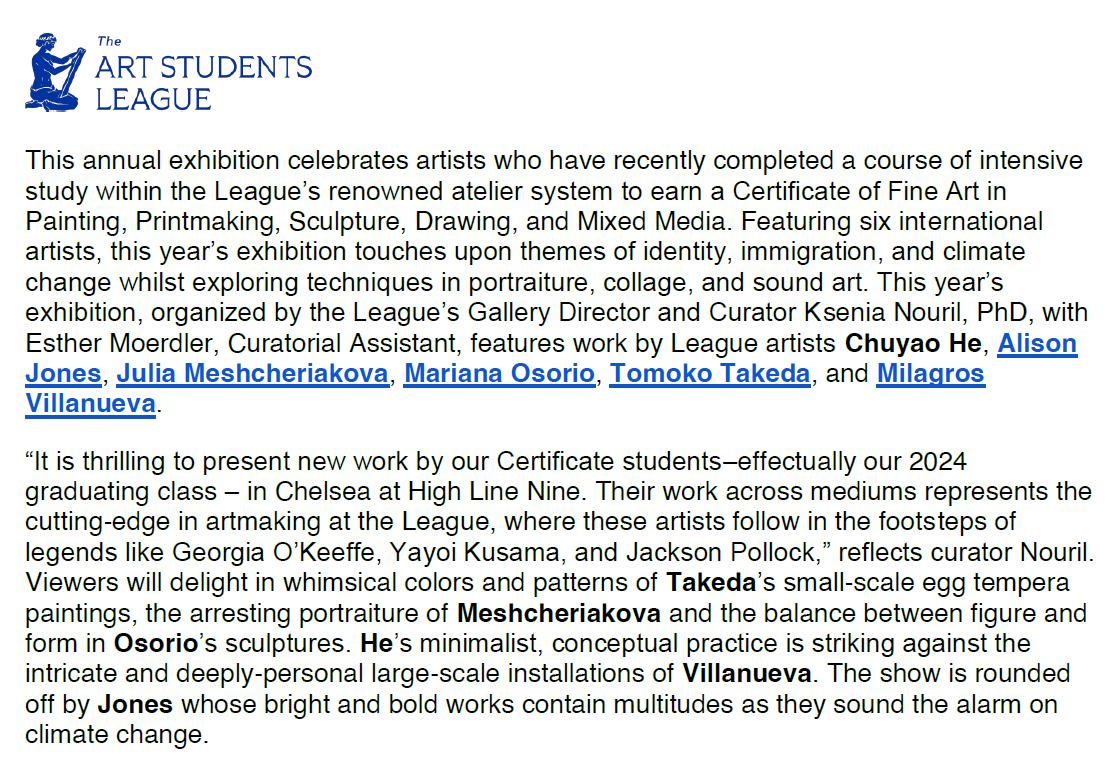This screenshot has height=768, width=1118.
Task: Click bold 'Jones' after 'off by'
Action: (x=135, y=704)
